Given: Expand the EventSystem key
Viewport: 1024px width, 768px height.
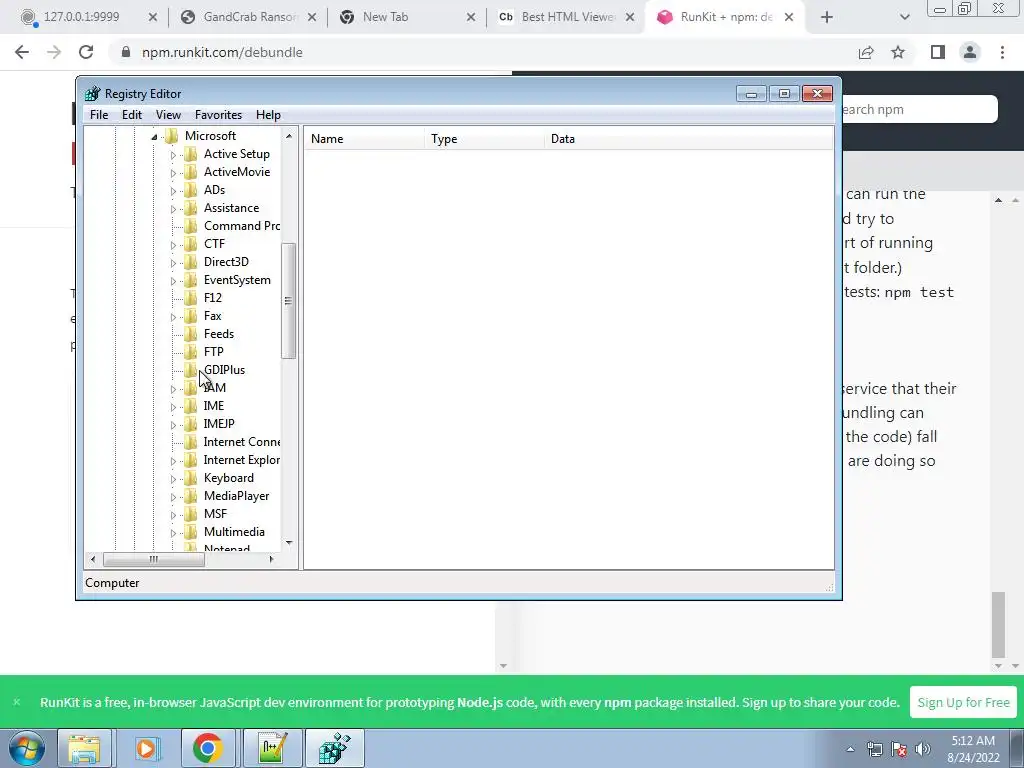Looking at the screenshot, I should (173, 281).
